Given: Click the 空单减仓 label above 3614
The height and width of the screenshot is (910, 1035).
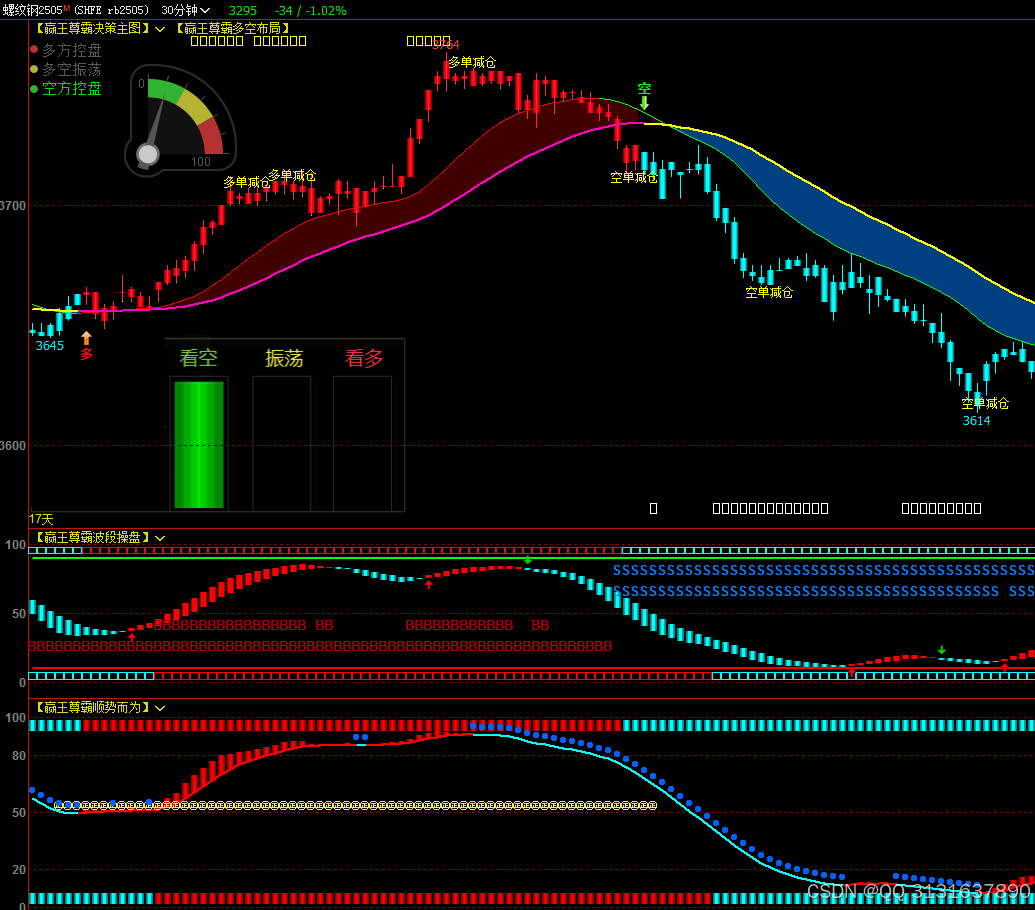Looking at the screenshot, I should click(x=985, y=403).
